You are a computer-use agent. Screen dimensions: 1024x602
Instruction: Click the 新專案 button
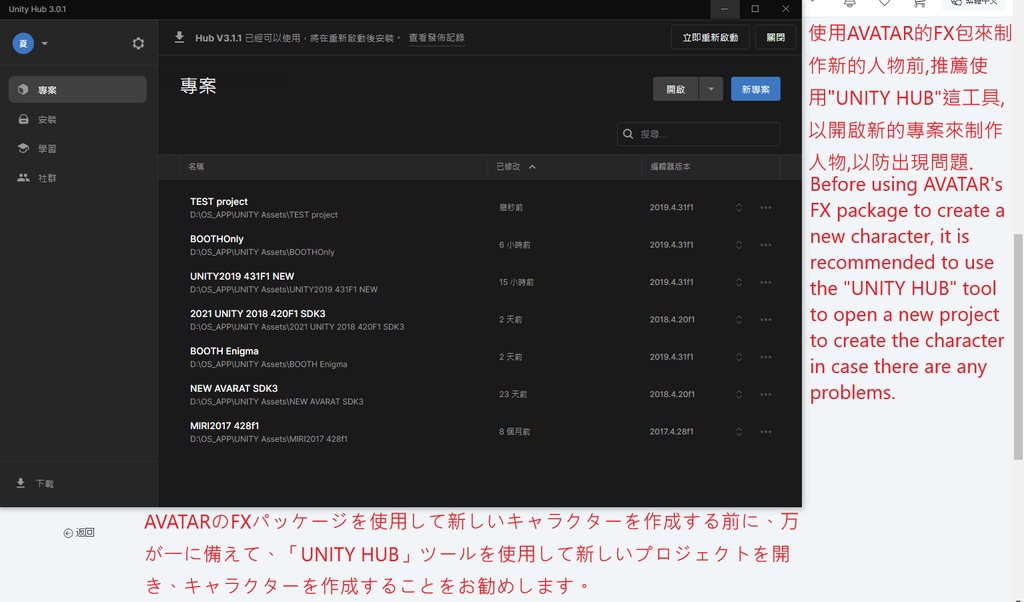pos(755,88)
